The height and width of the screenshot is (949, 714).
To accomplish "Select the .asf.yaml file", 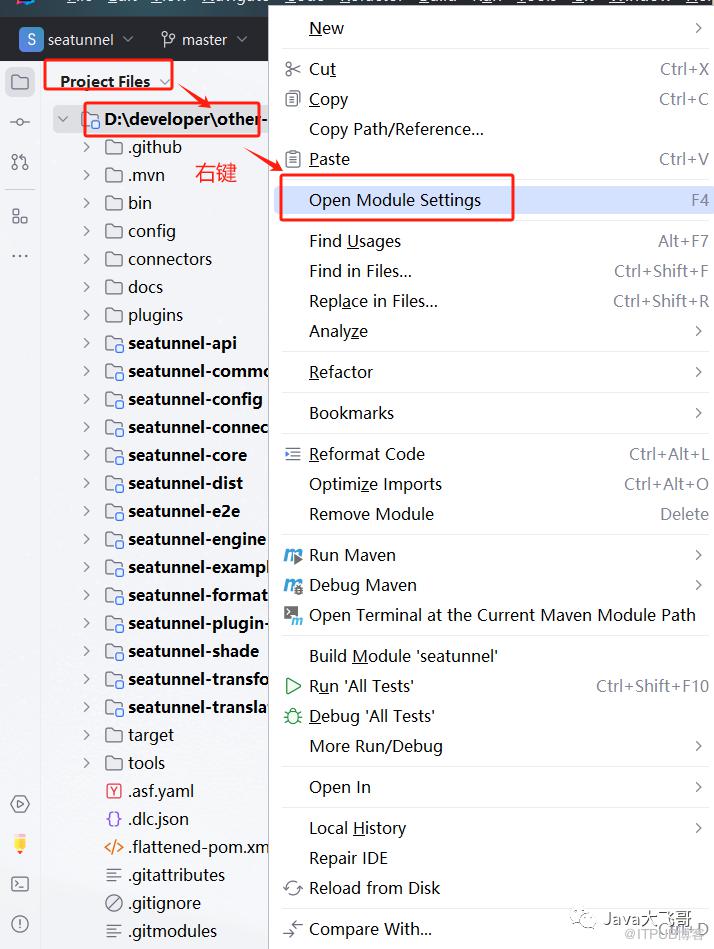I will [x=160, y=791].
